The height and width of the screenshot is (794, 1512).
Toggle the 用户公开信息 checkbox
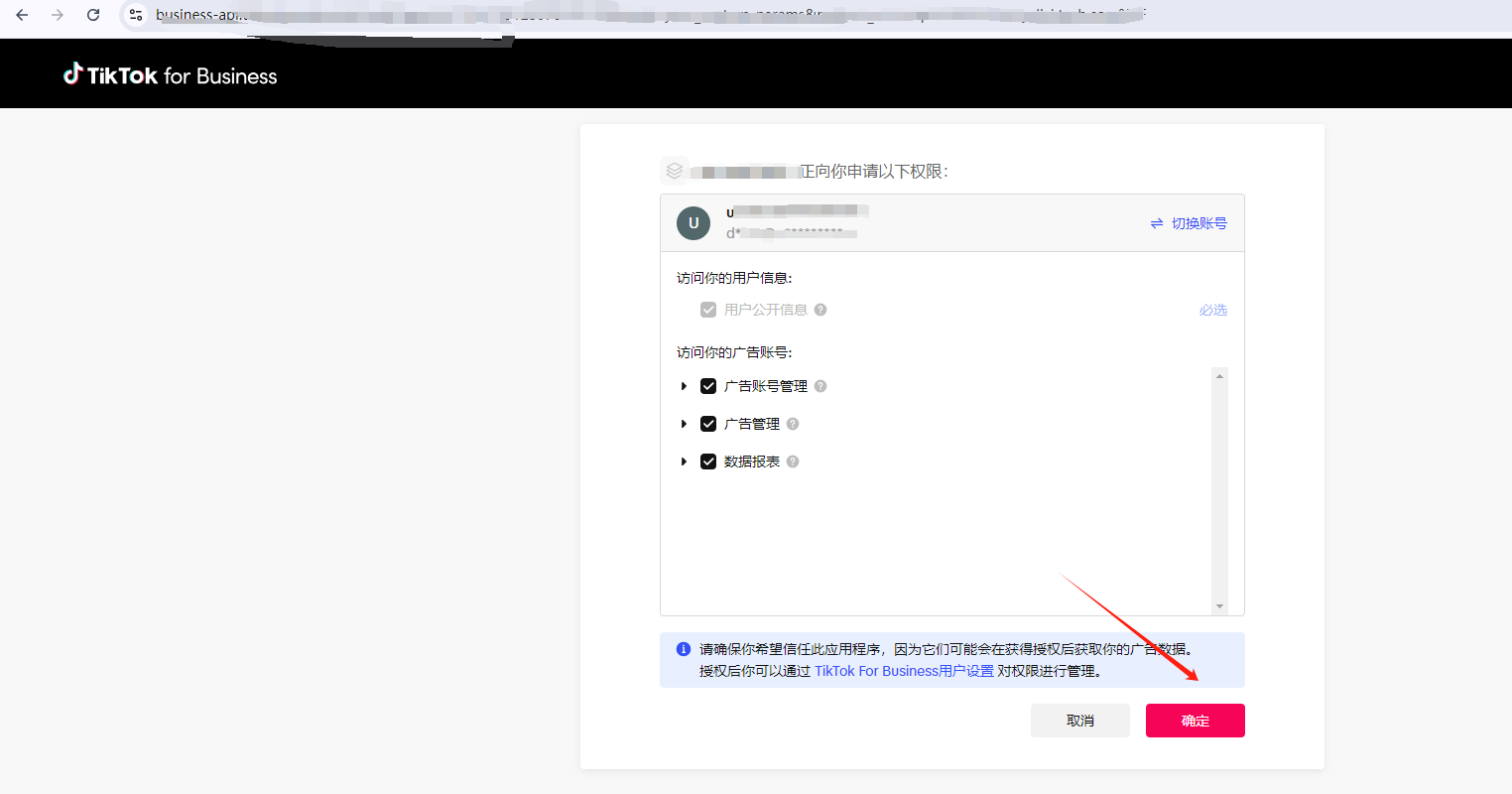pos(708,310)
